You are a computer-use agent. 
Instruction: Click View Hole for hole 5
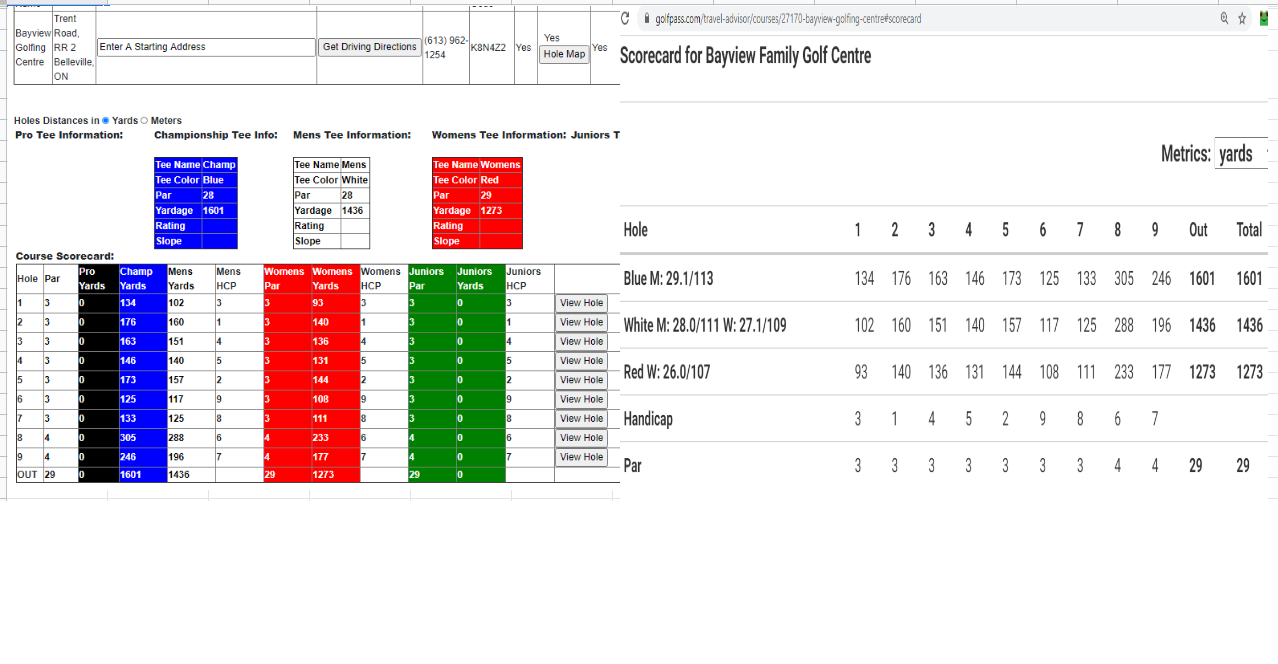582,380
